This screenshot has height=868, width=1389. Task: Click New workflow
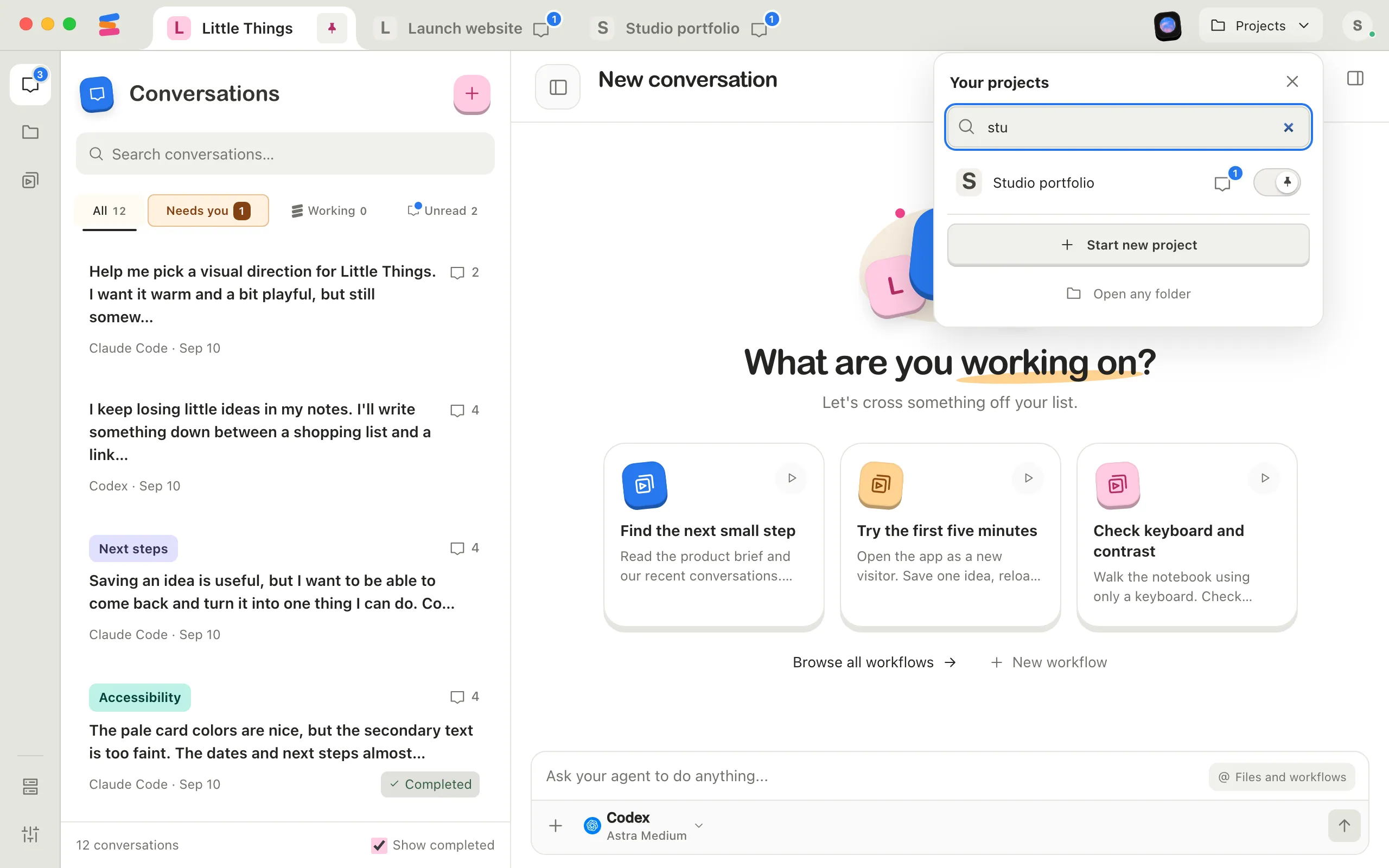click(1049, 662)
